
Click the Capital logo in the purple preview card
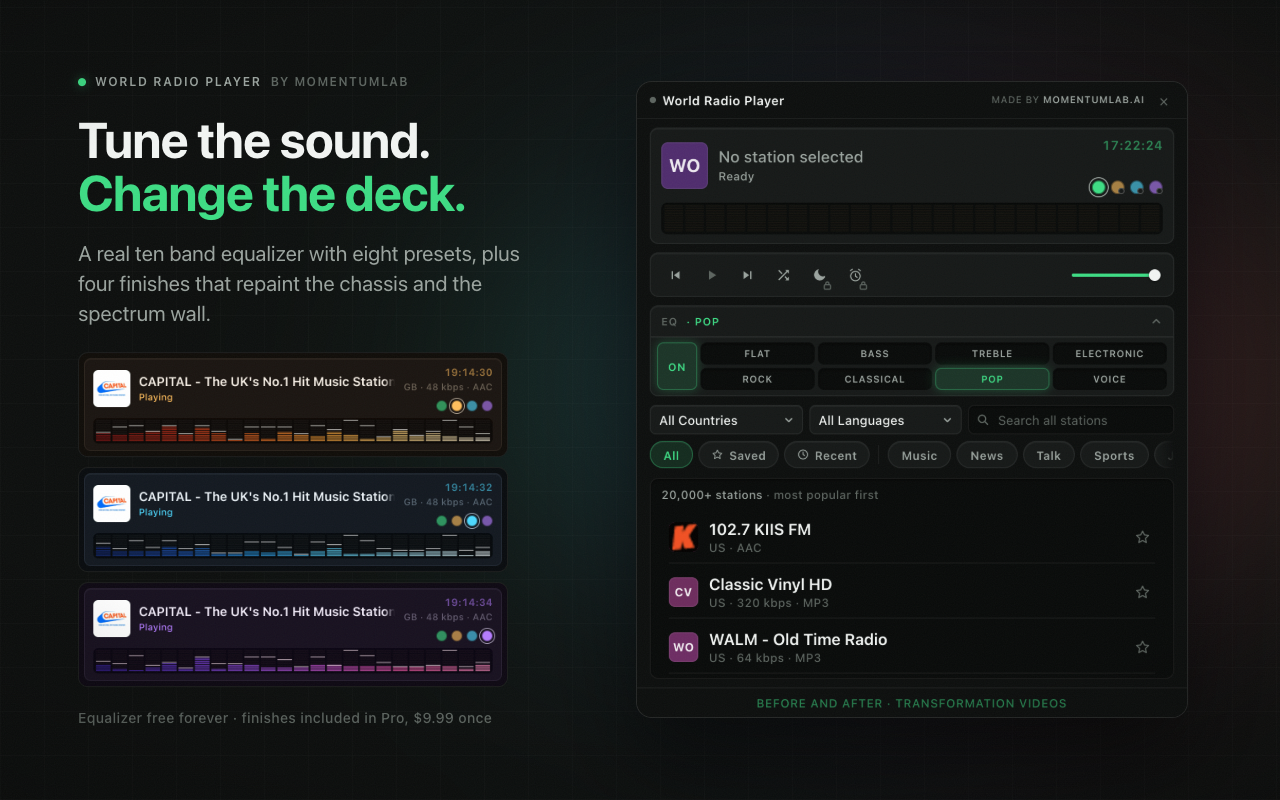pos(112,618)
